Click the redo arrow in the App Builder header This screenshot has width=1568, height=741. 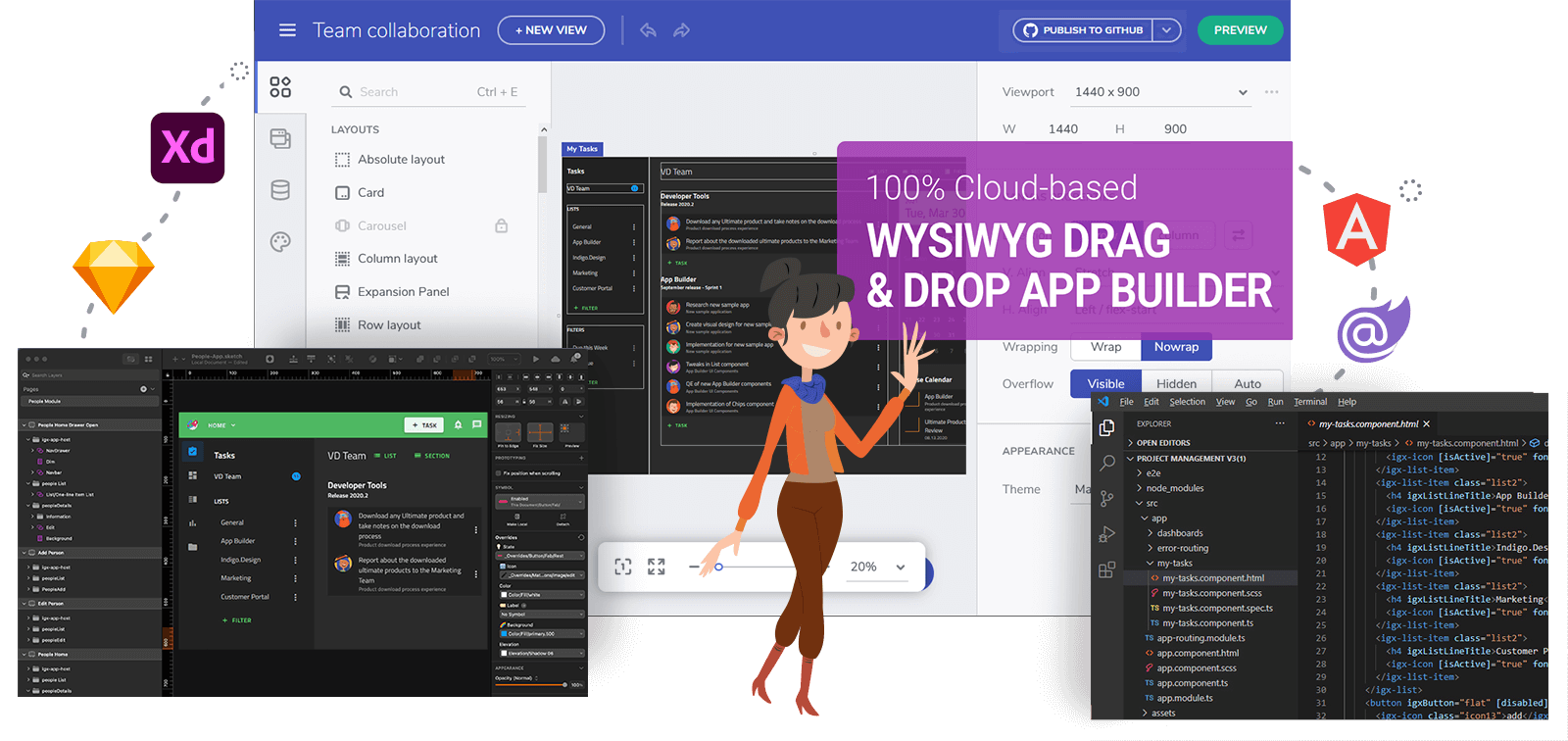tap(682, 30)
